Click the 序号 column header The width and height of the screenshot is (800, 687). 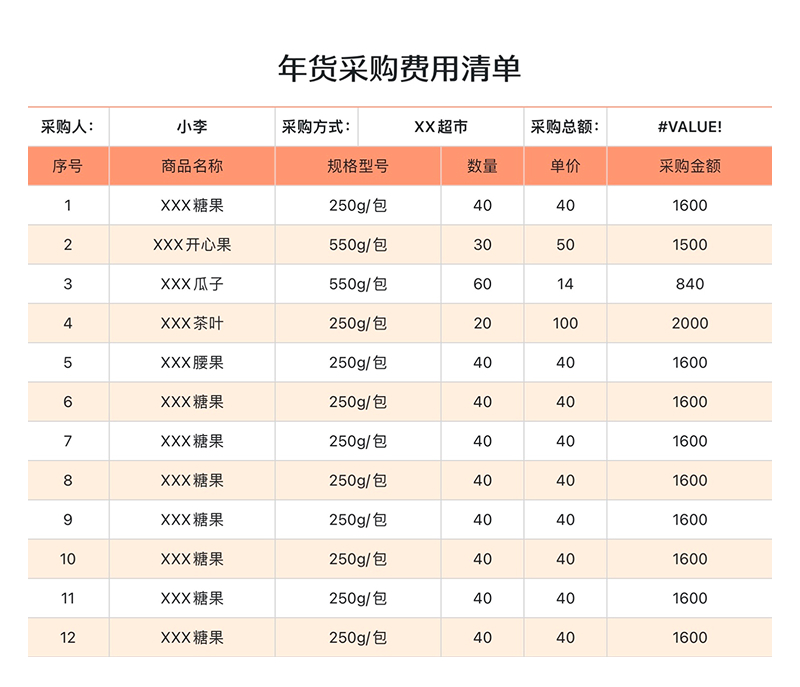coord(68,166)
